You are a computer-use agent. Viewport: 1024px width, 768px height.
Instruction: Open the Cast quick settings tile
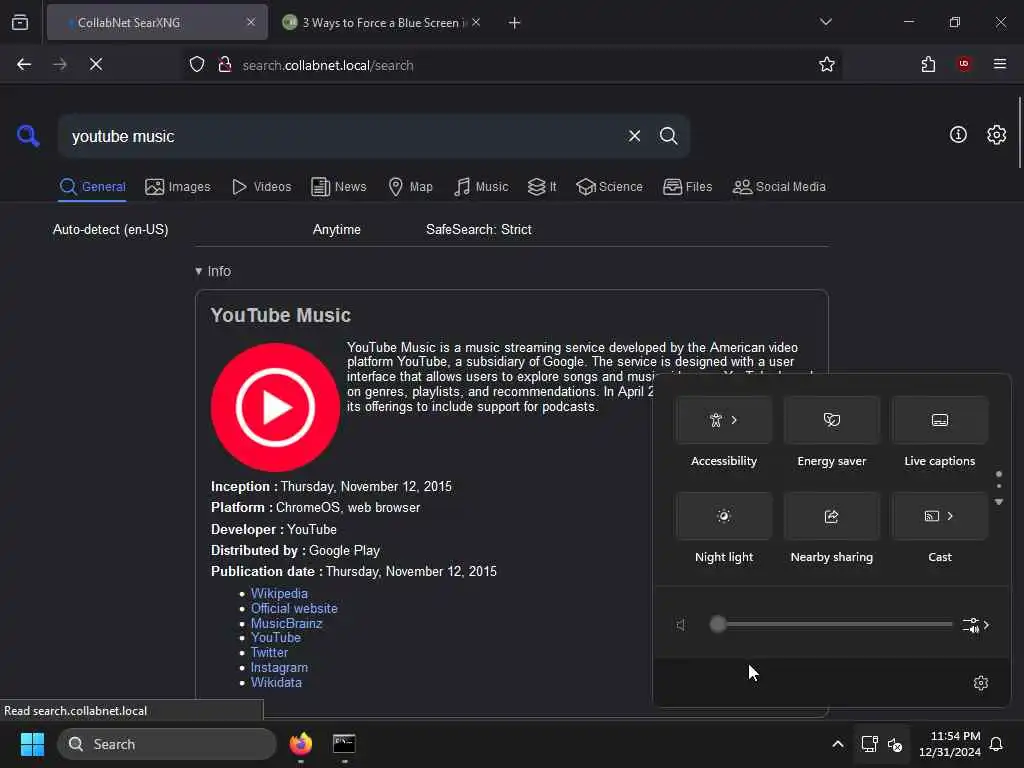click(939, 516)
